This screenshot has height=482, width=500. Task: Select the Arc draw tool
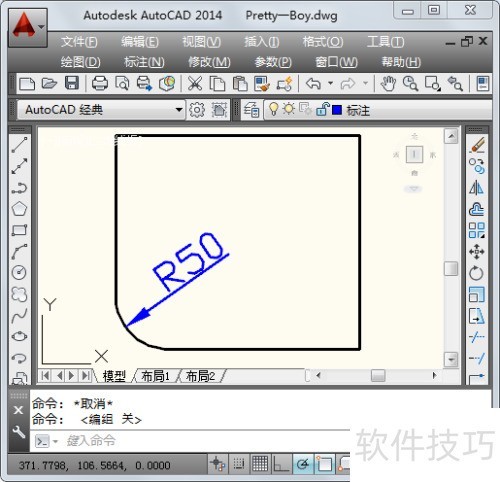[x=19, y=251]
